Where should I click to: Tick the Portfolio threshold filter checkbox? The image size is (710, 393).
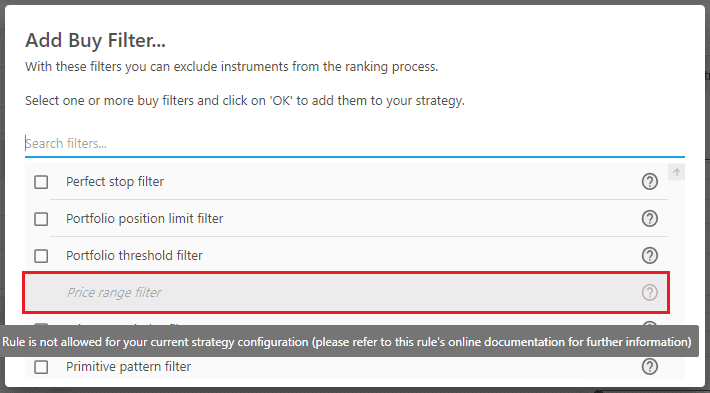tap(41, 256)
